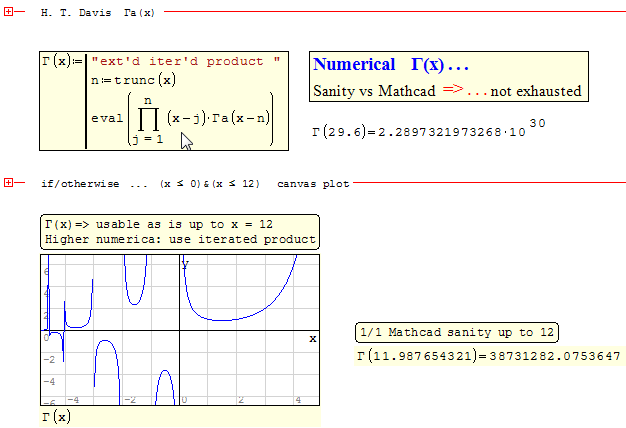Select the Γ(29.6) result expression
Viewport: 626px width, 428px height.
(415, 132)
